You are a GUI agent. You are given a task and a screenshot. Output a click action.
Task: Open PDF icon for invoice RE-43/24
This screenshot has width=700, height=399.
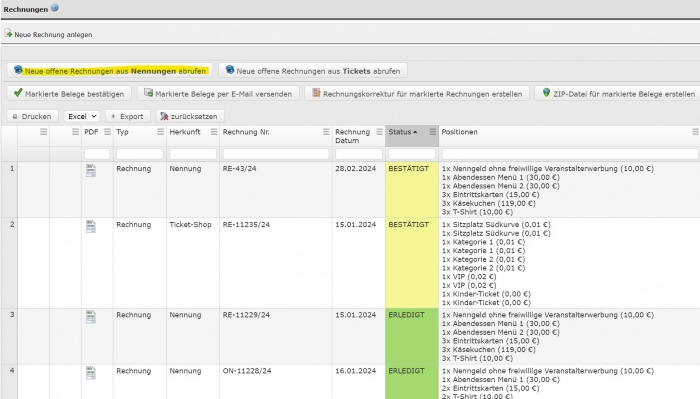pyautogui.click(x=91, y=170)
